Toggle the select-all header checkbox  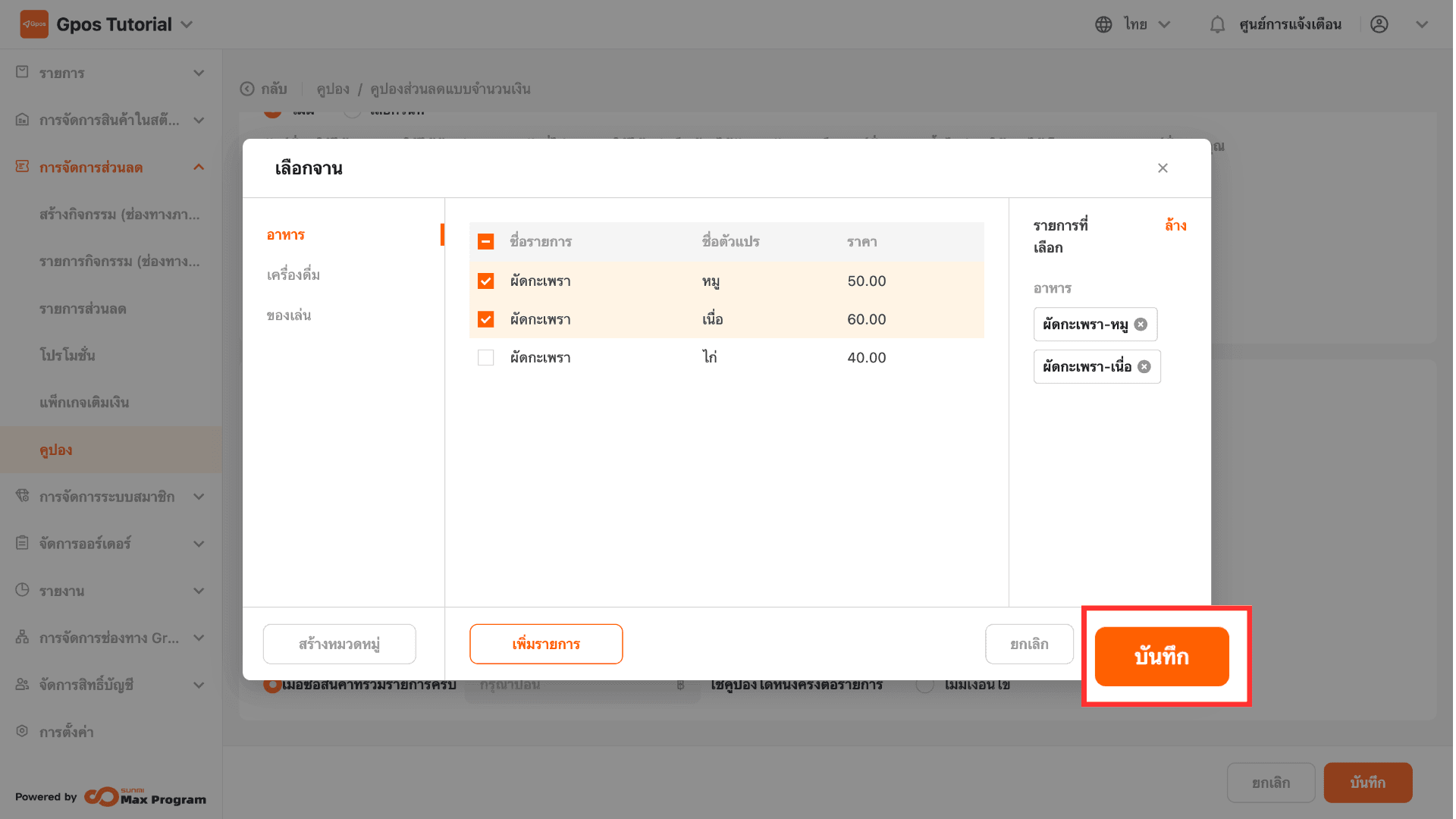click(x=486, y=242)
